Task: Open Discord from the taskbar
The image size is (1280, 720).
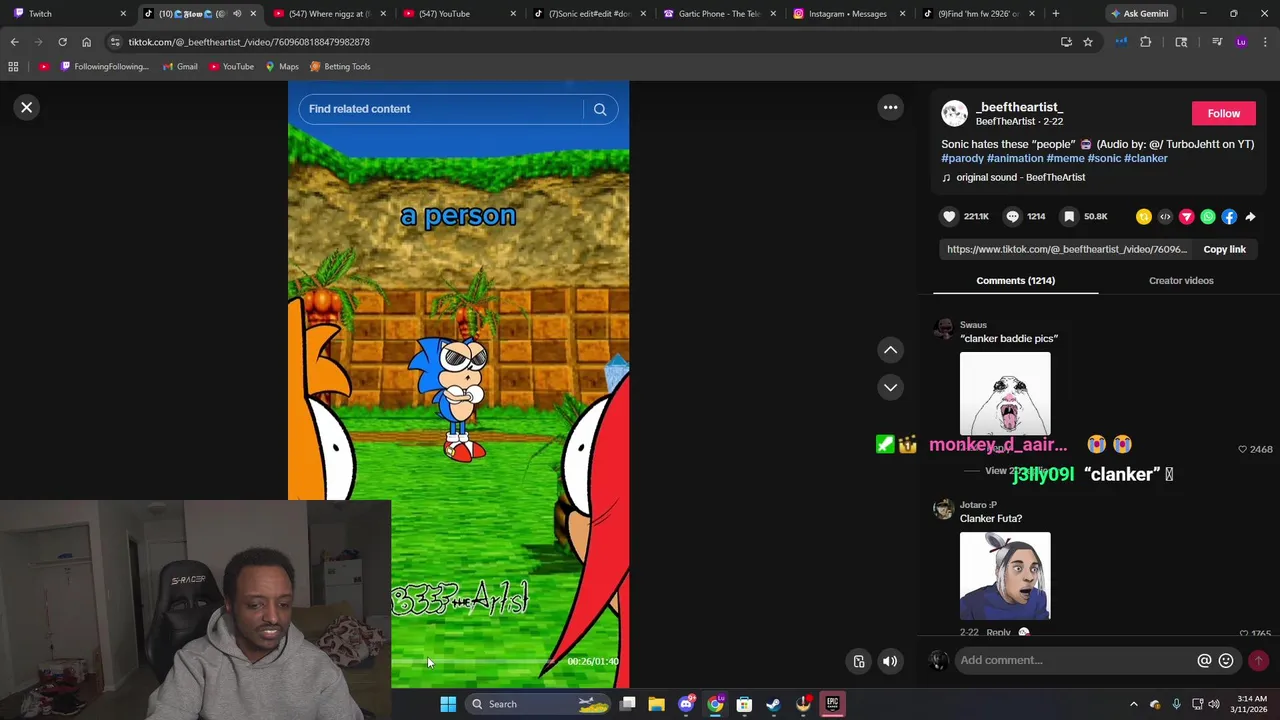Action: click(686, 704)
